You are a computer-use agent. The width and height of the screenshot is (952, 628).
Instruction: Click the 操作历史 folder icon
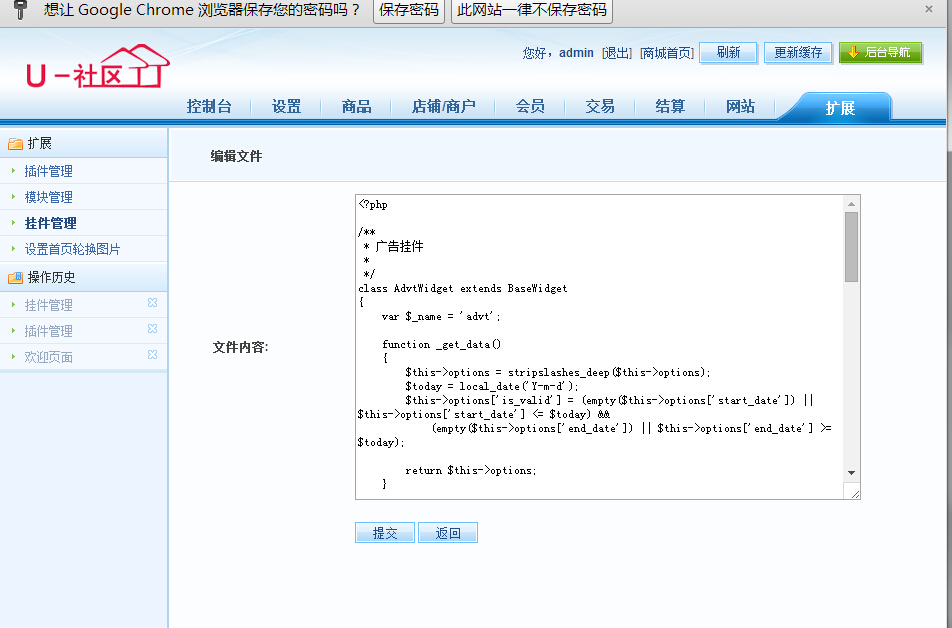click(15, 278)
